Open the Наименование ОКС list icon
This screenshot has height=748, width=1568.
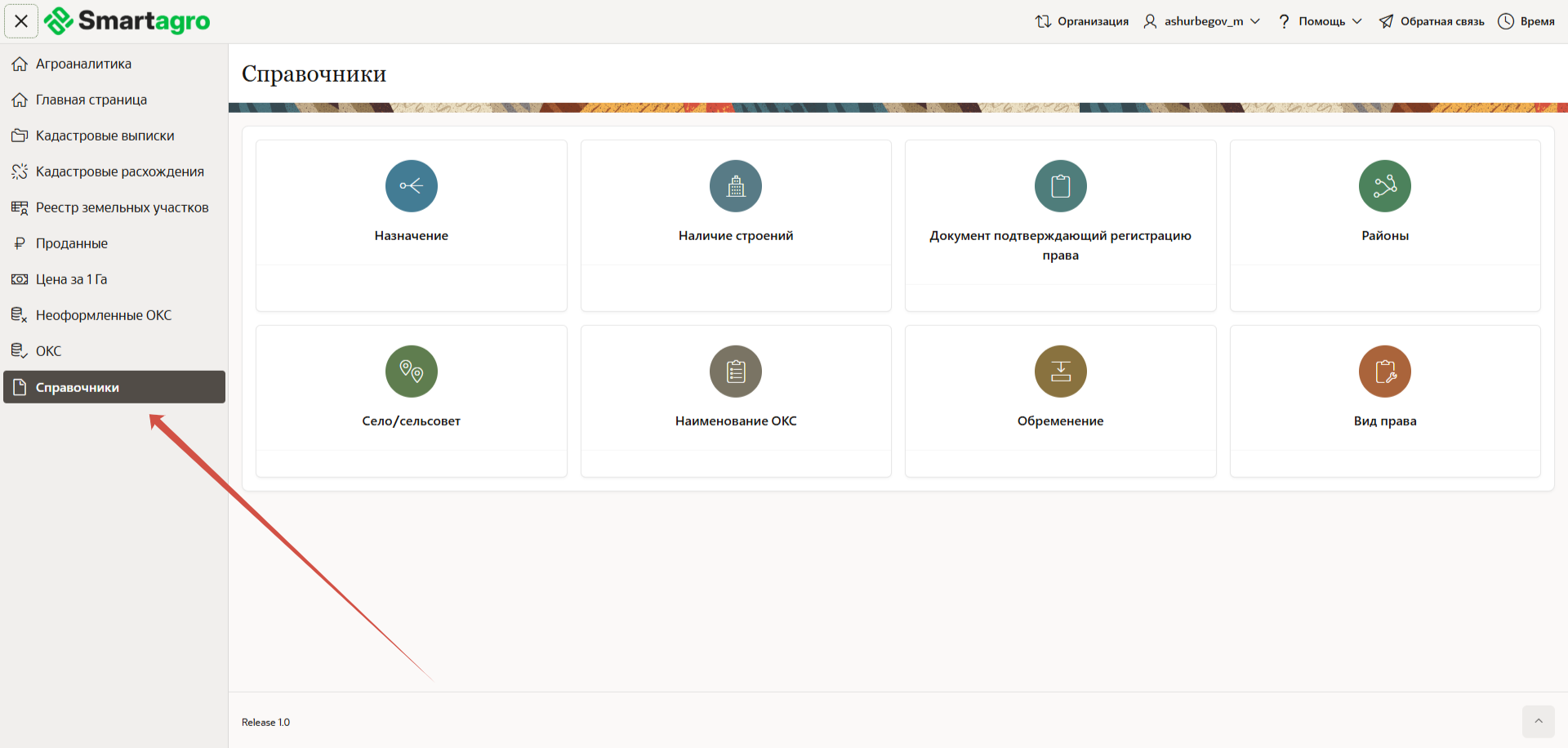(735, 372)
